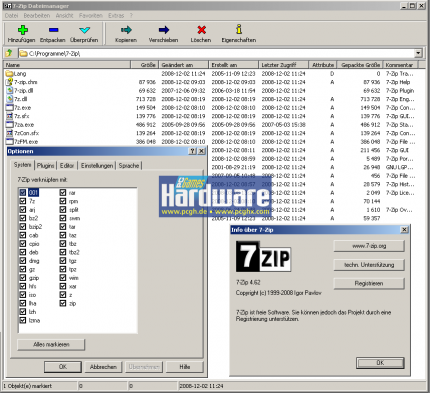Click Abbrechen in the Optionen dialog
The width and height of the screenshot is (430, 393).
point(103,367)
